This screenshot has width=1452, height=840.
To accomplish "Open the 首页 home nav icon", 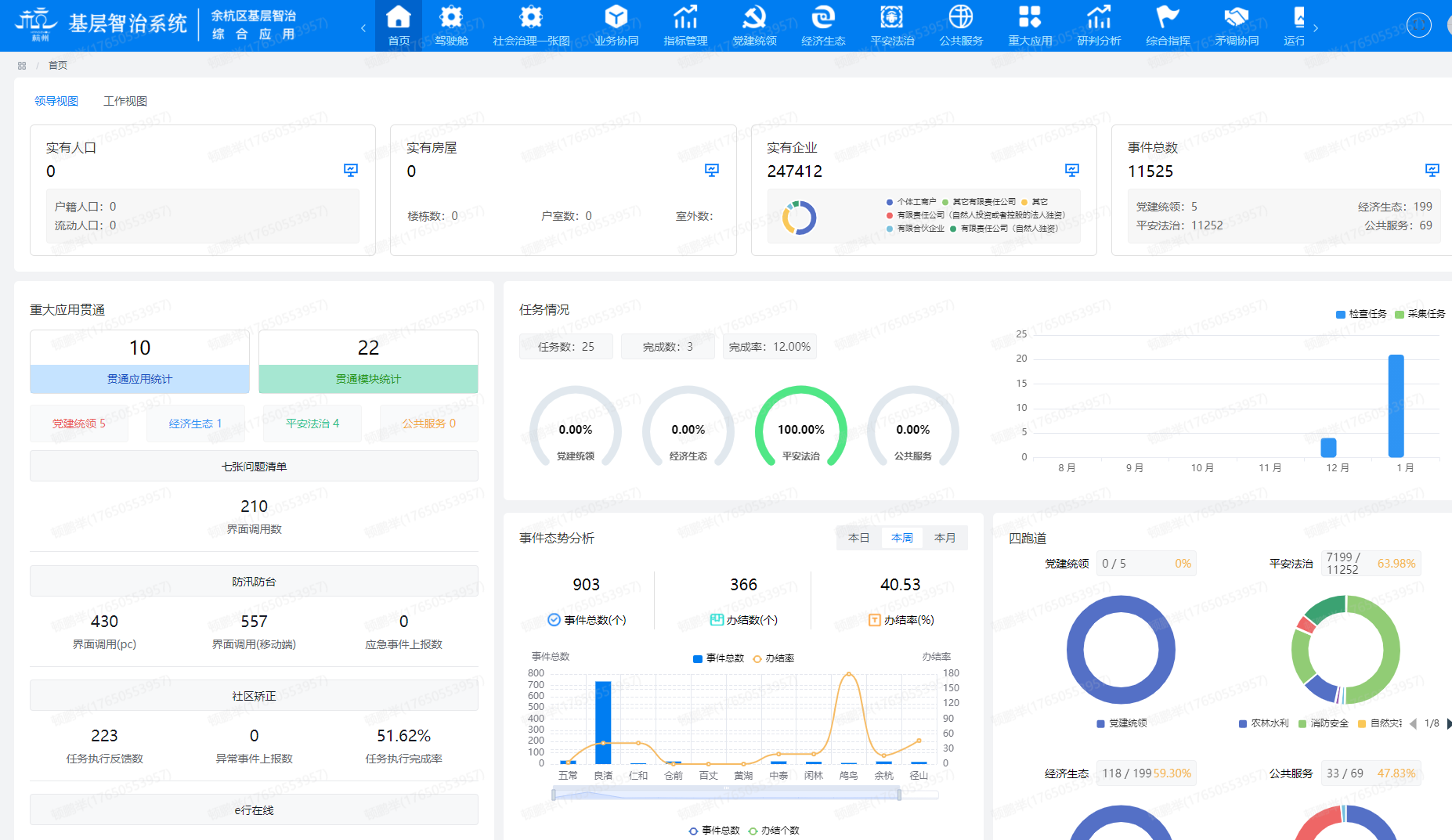I will tap(399, 16).
